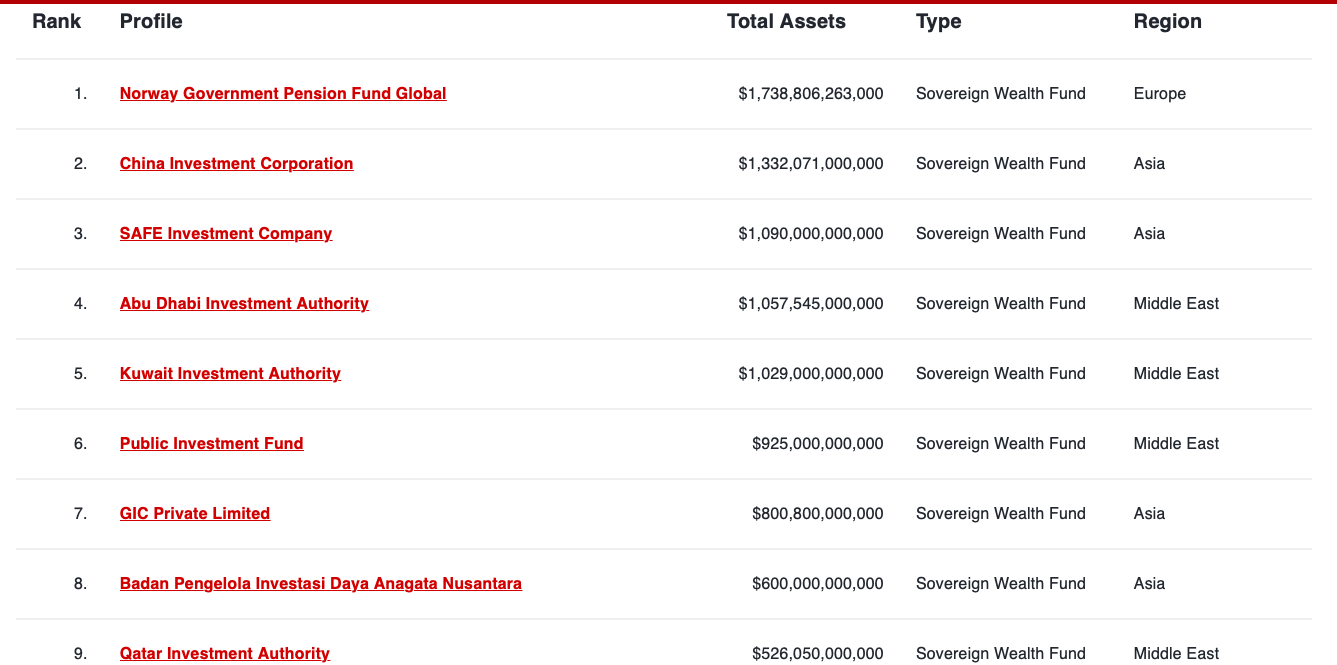The image size is (1337, 665).
Task: Open the Kuwait Investment Authority link
Action: pos(230,373)
